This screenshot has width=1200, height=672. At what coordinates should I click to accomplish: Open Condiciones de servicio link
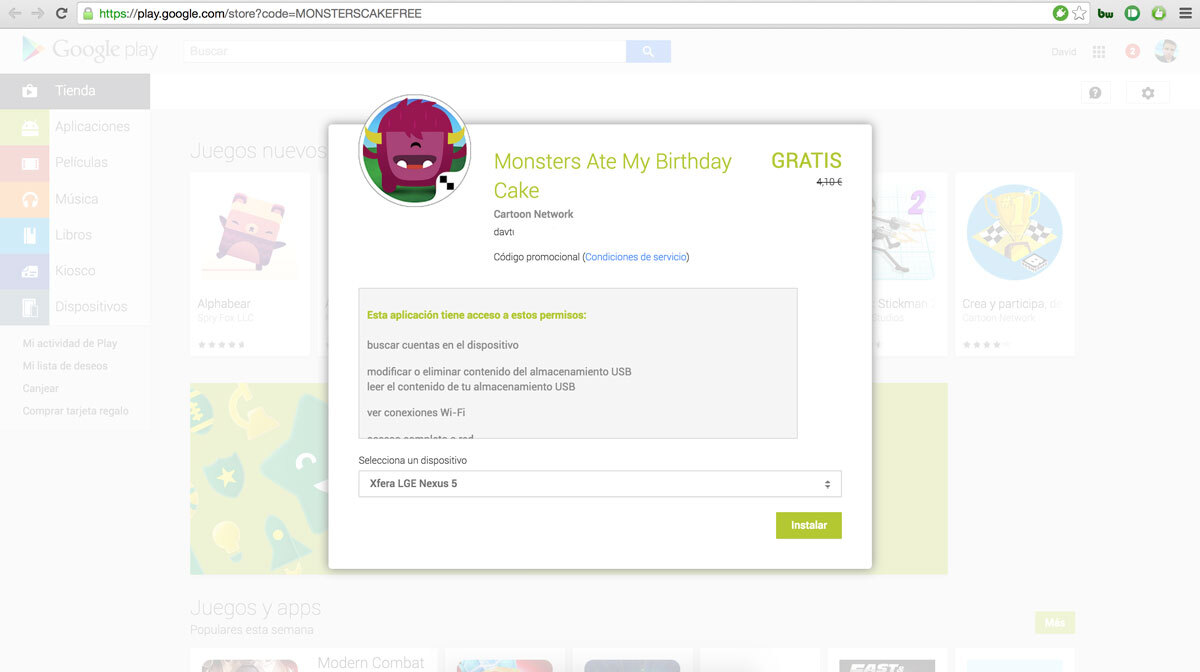coord(636,257)
